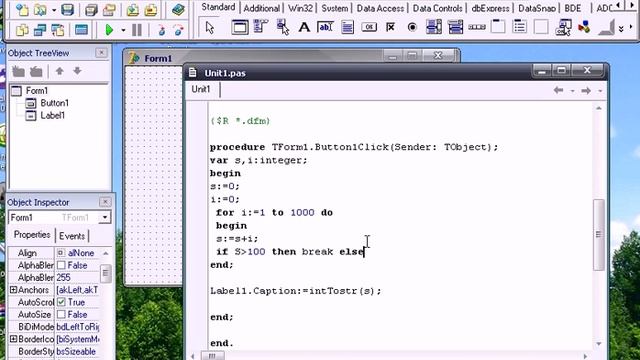Switch to the Additional palette tab
The width and height of the screenshot is (640, 360).
(x=262, y=8)
